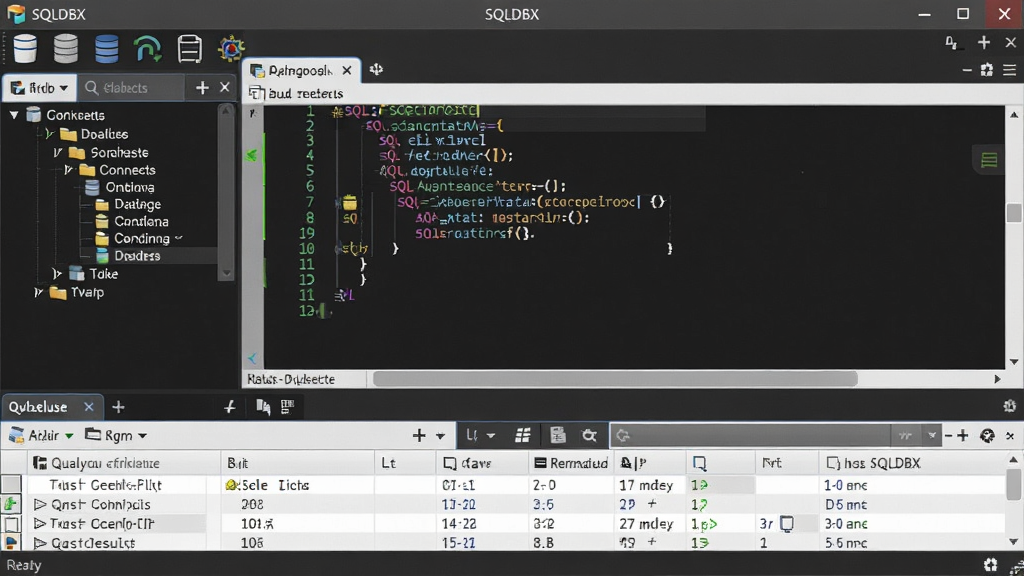Screen dimensions: 1024x576
Task: Click the blue stacked database toolbar icon
Action: tap(106, 49)
